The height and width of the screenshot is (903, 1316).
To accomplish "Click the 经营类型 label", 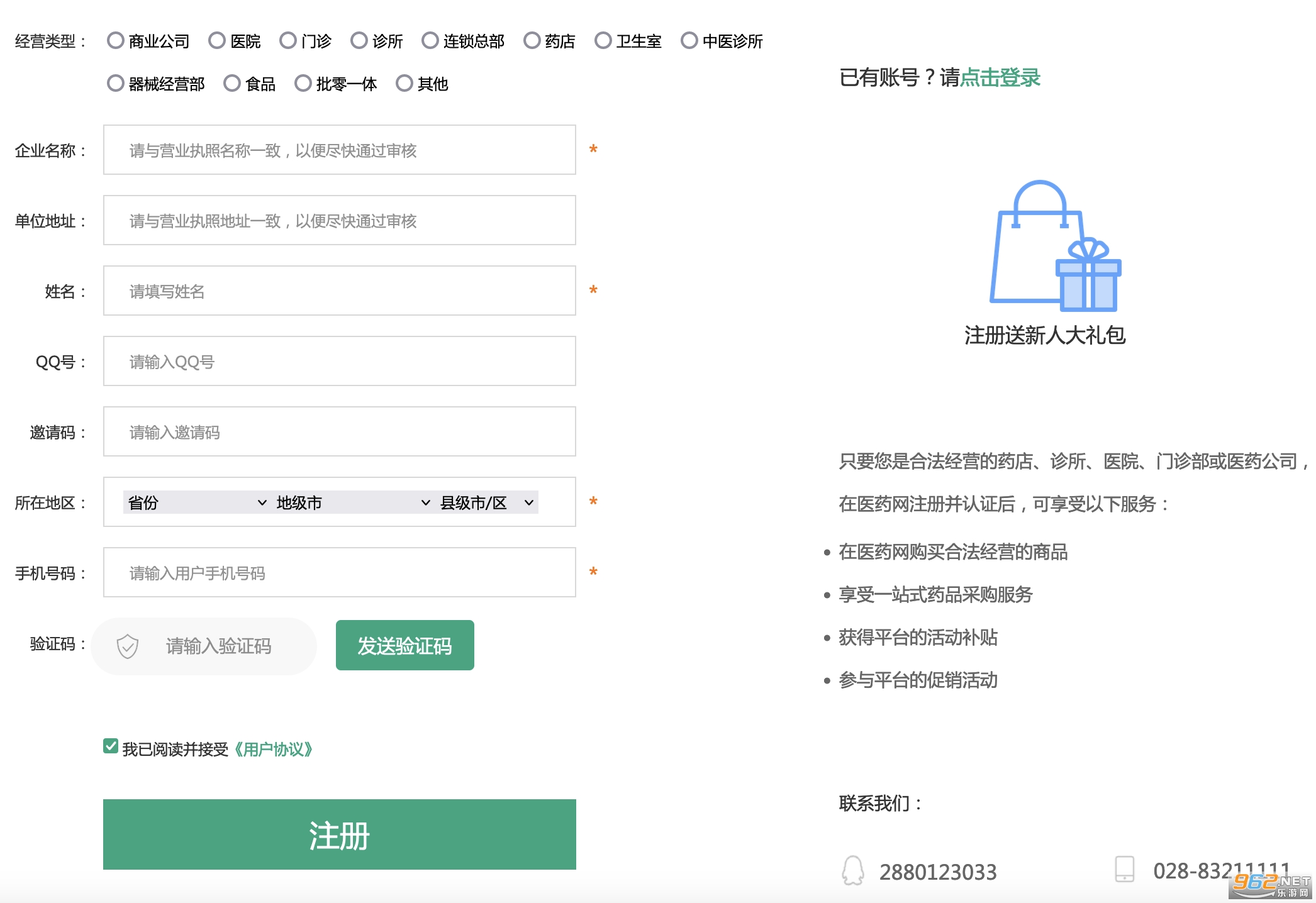I will 50,42.
